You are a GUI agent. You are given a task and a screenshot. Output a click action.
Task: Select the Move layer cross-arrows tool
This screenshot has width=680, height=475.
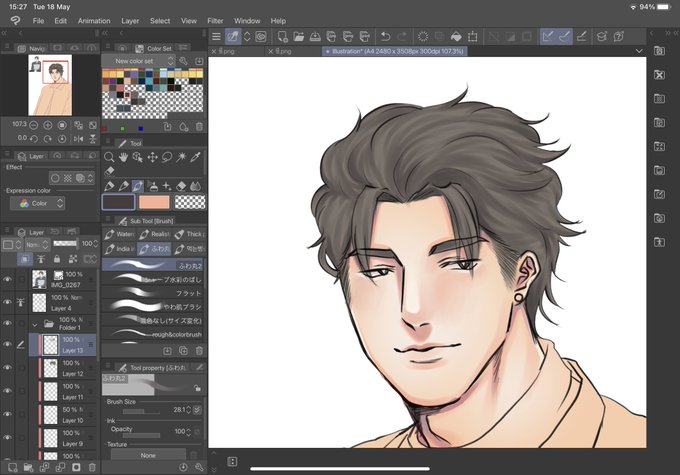tap(152, 157)
